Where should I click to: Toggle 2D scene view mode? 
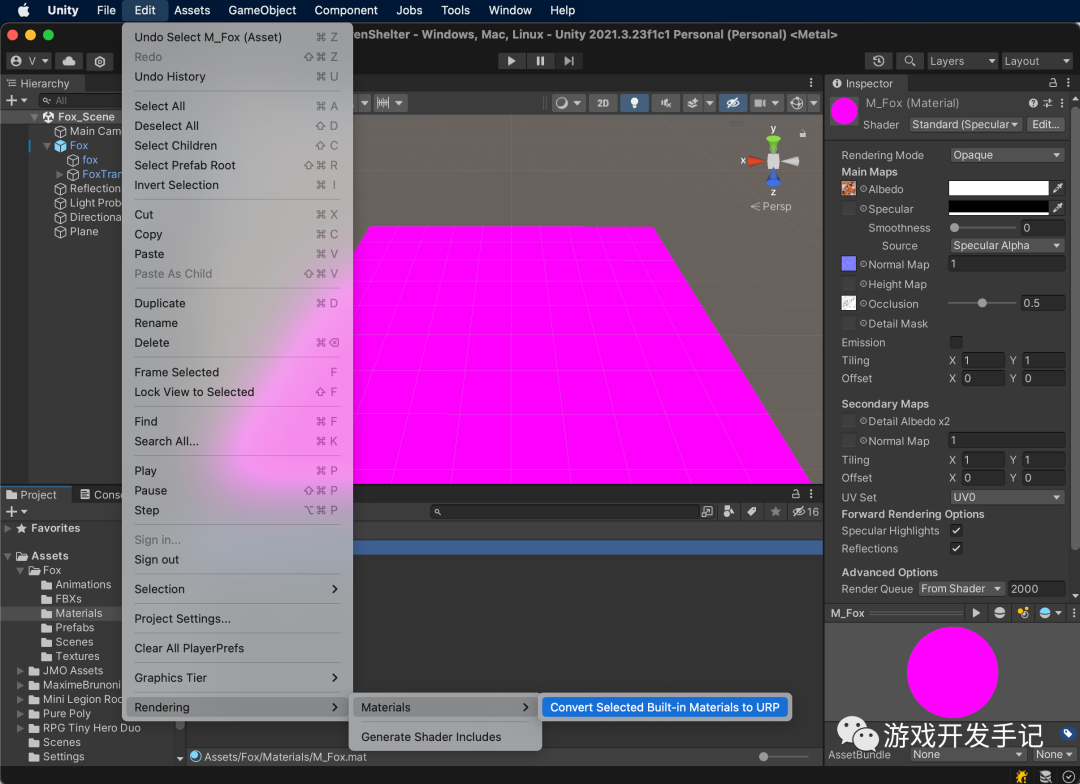(x=603, y=103)
